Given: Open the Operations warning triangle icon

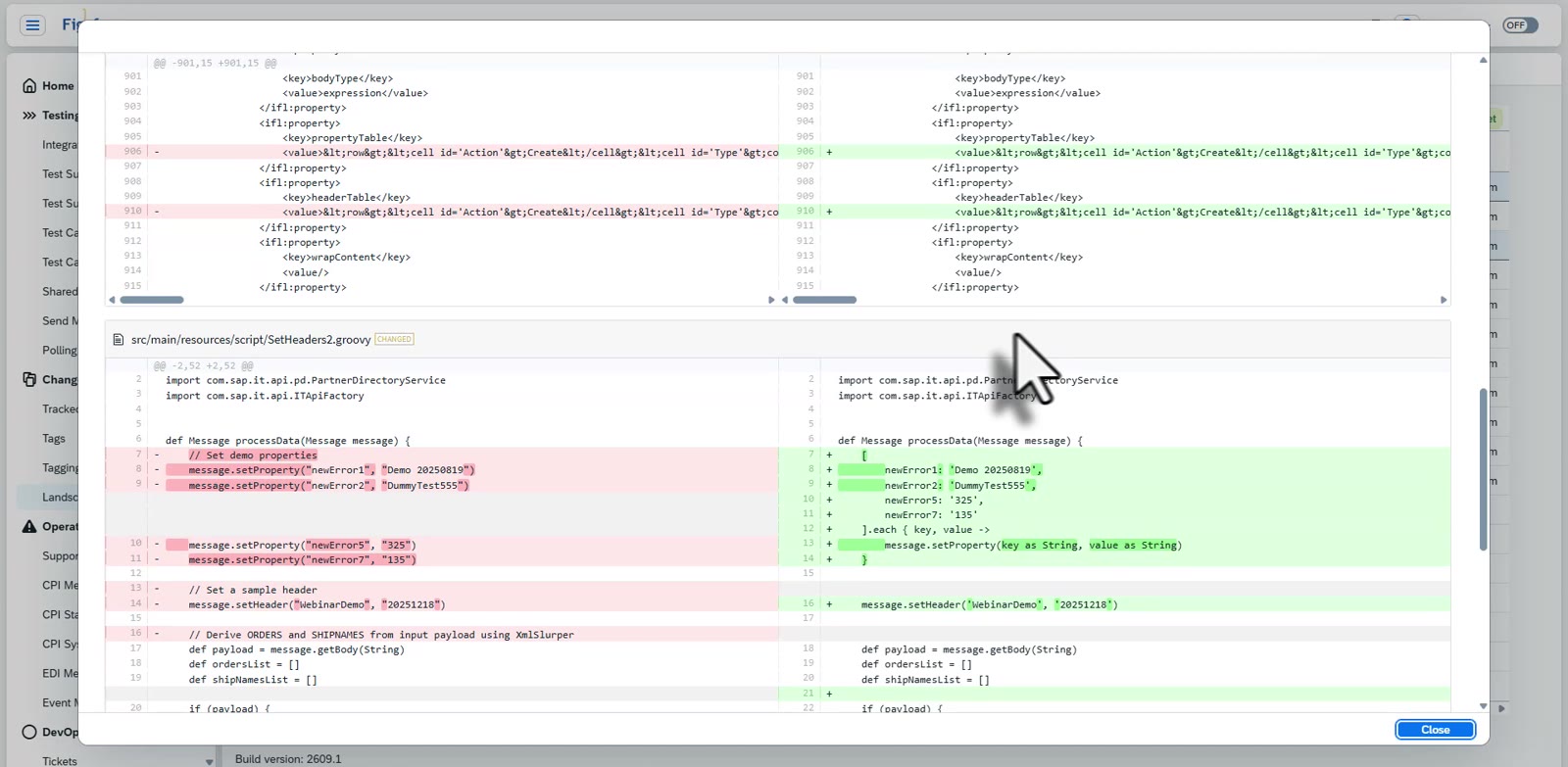Looking at the screenshot, I should (29, 527).
